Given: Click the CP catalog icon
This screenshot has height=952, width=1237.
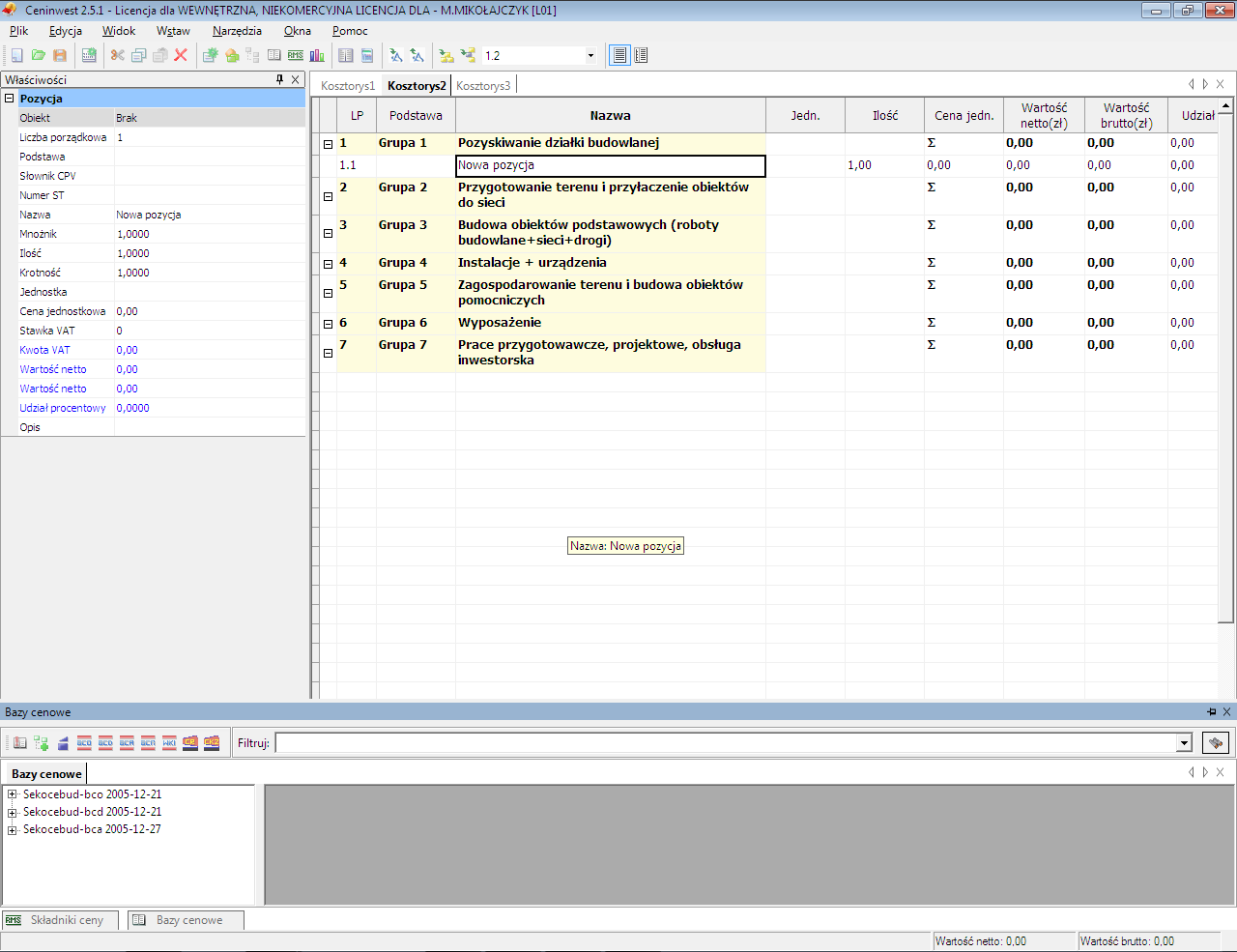Looking at the screenshot, I should [190, 743].
